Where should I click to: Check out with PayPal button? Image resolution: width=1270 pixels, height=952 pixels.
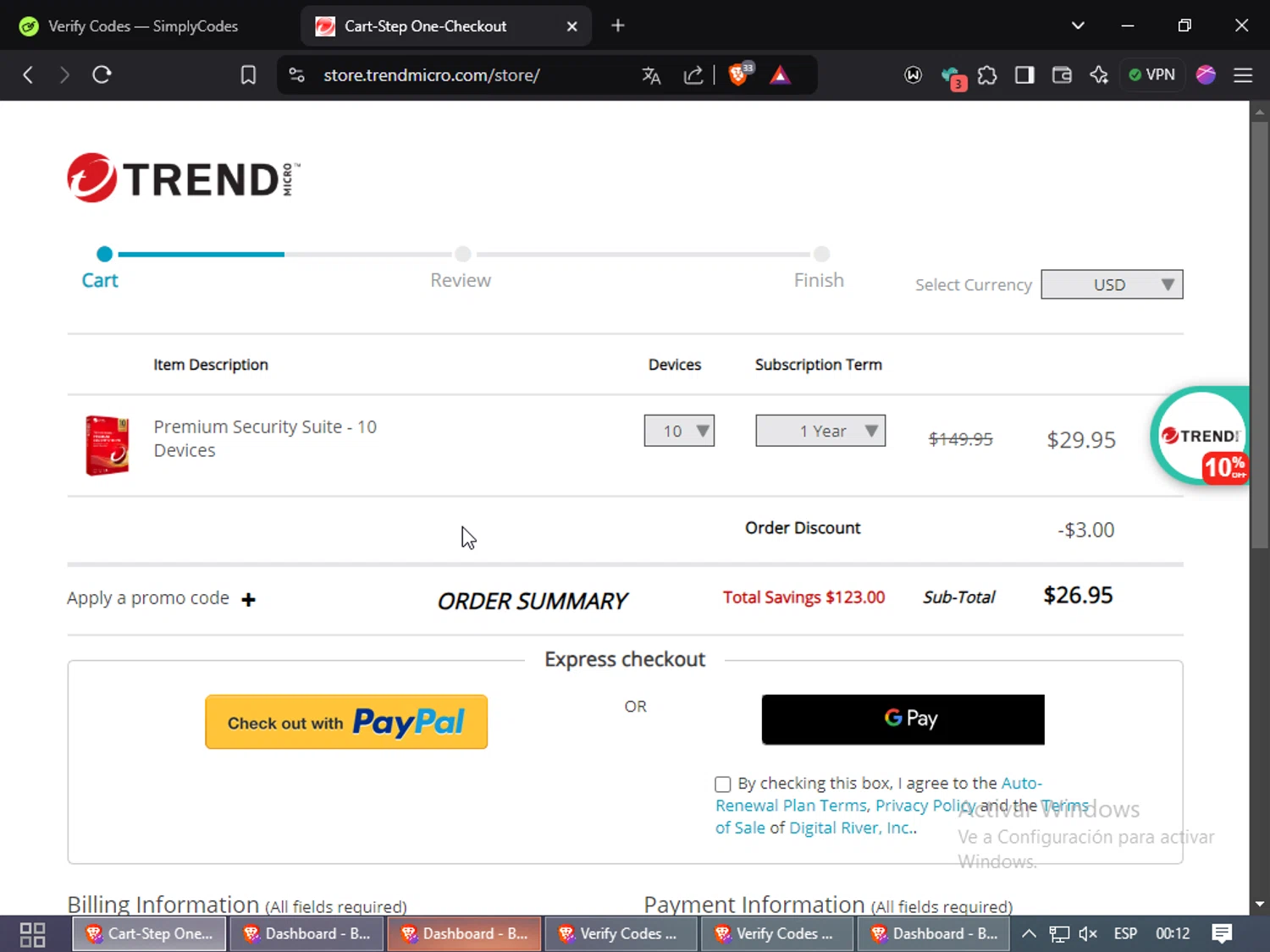tap(346, 722)
